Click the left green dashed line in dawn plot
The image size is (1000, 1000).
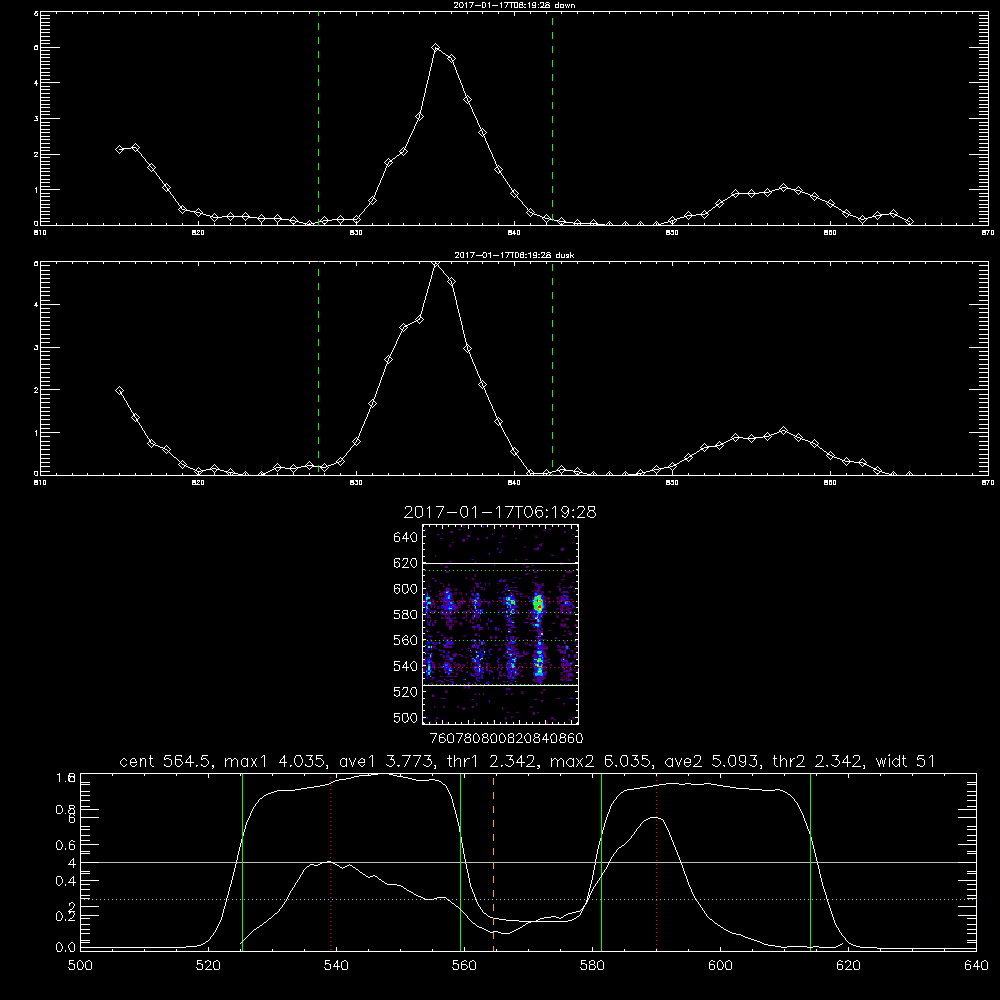point(318,118)
